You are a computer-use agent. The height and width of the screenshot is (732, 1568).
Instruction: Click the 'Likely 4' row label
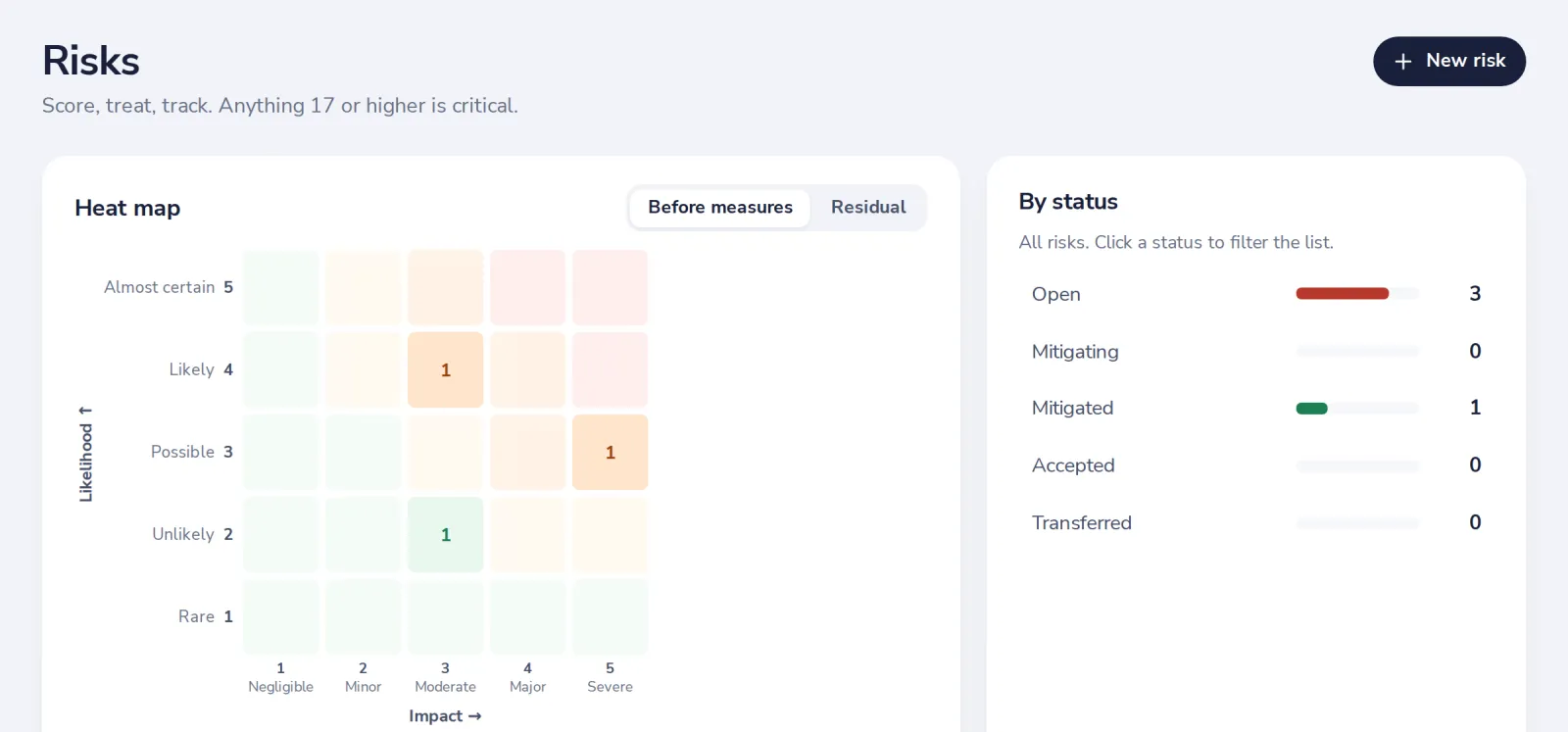201,369
